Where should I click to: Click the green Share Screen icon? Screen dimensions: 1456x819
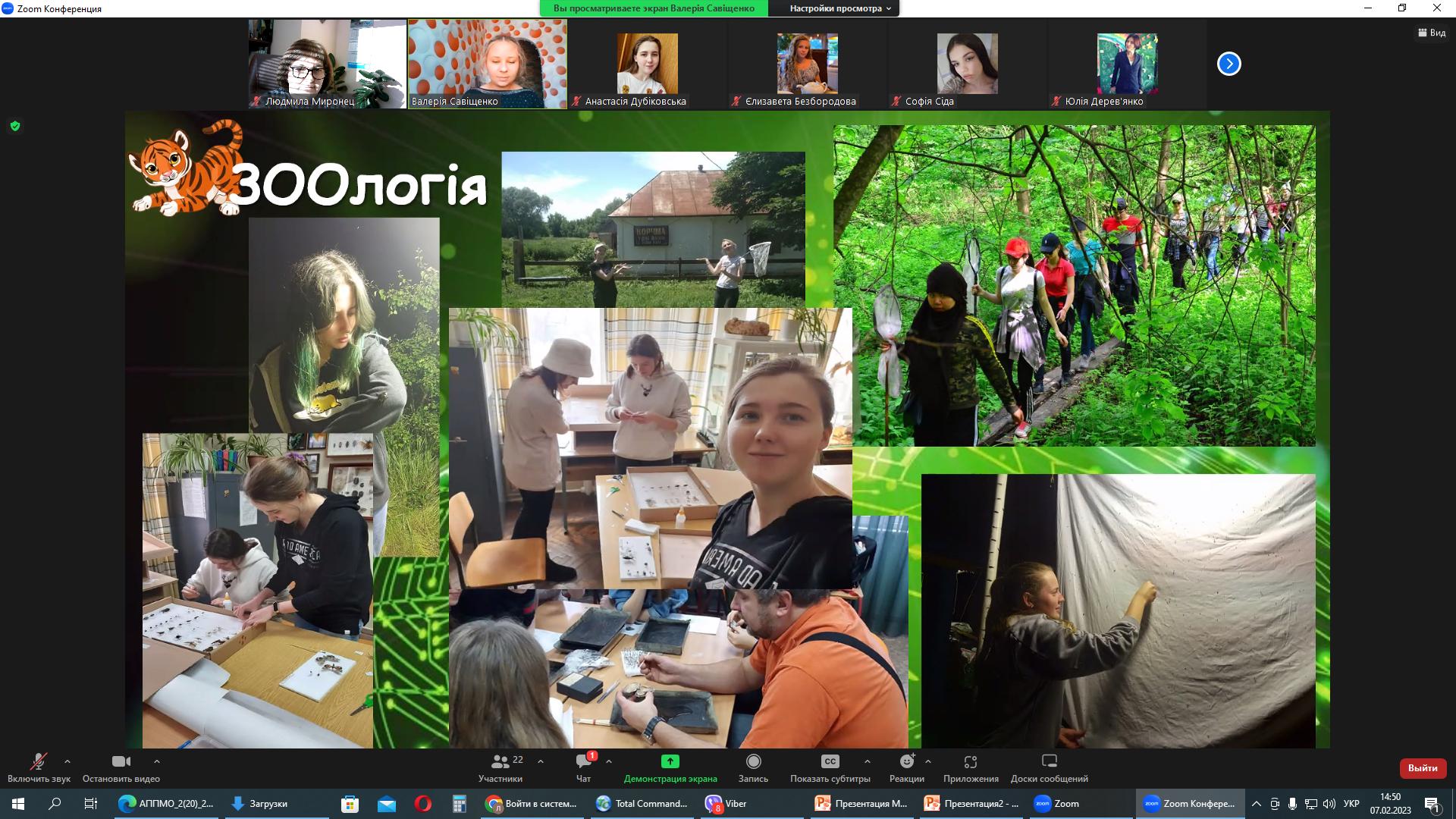(670, 761)
